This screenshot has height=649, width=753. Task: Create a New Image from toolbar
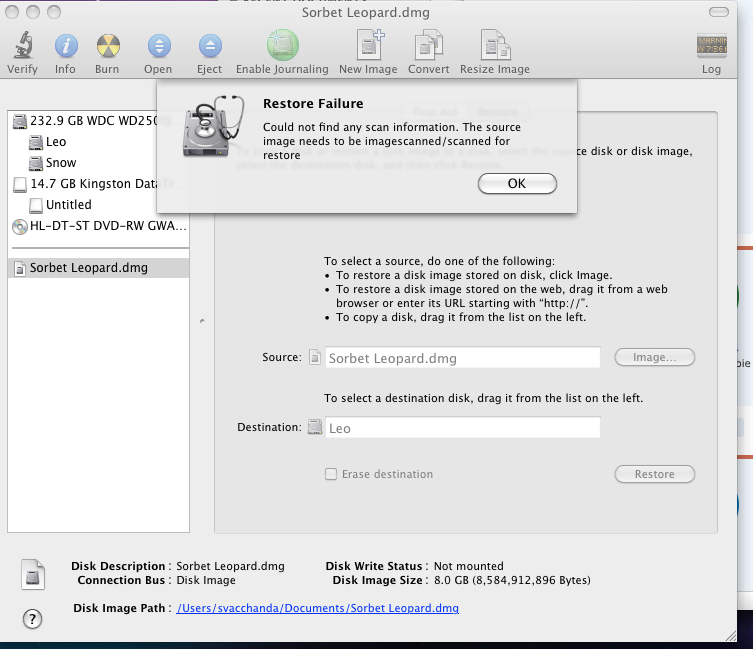point(369,45)
